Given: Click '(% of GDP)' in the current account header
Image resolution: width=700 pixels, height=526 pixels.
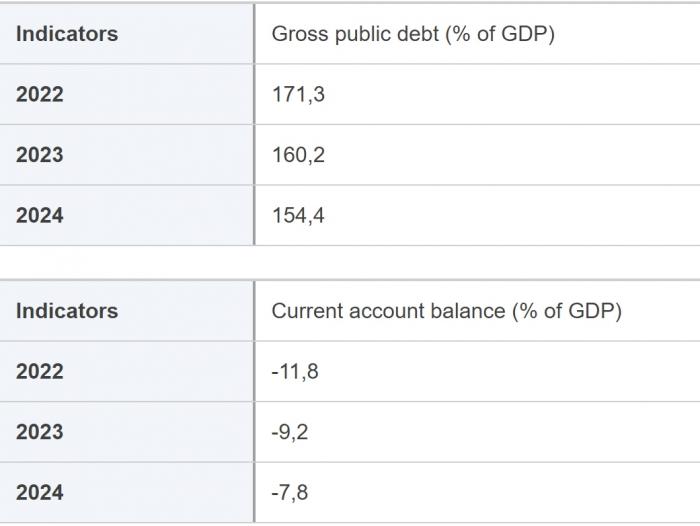Looking at the screenshot, I should point(566,311).
